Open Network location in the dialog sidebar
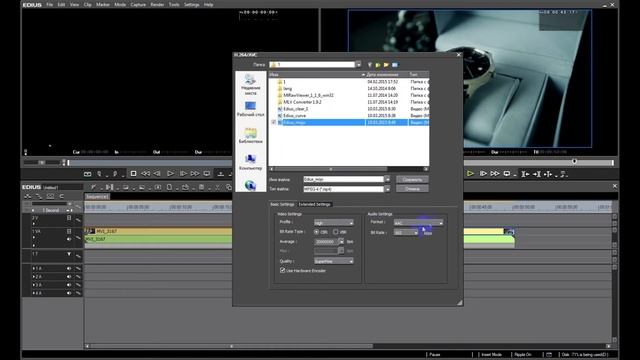 250,185
